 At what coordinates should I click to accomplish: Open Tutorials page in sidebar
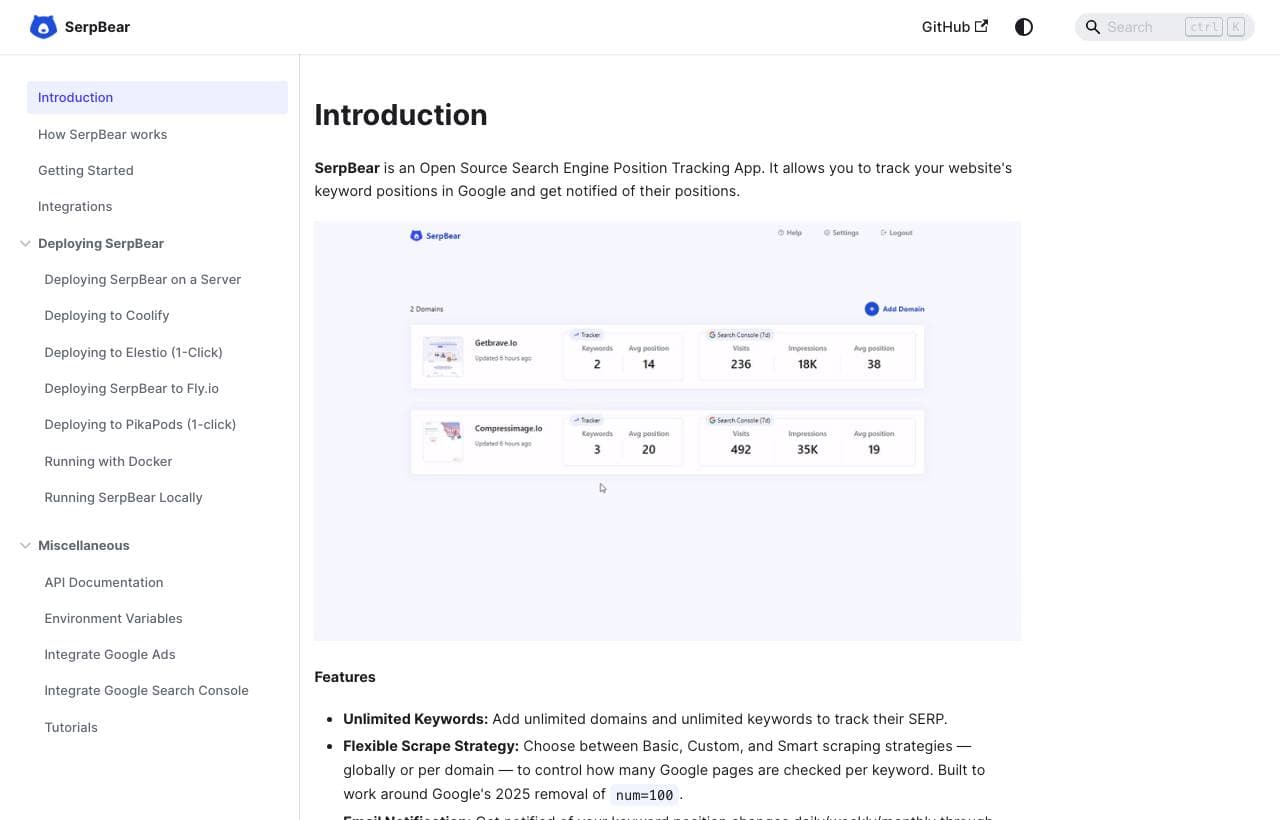pyautogui.click(x=71, y=727)
